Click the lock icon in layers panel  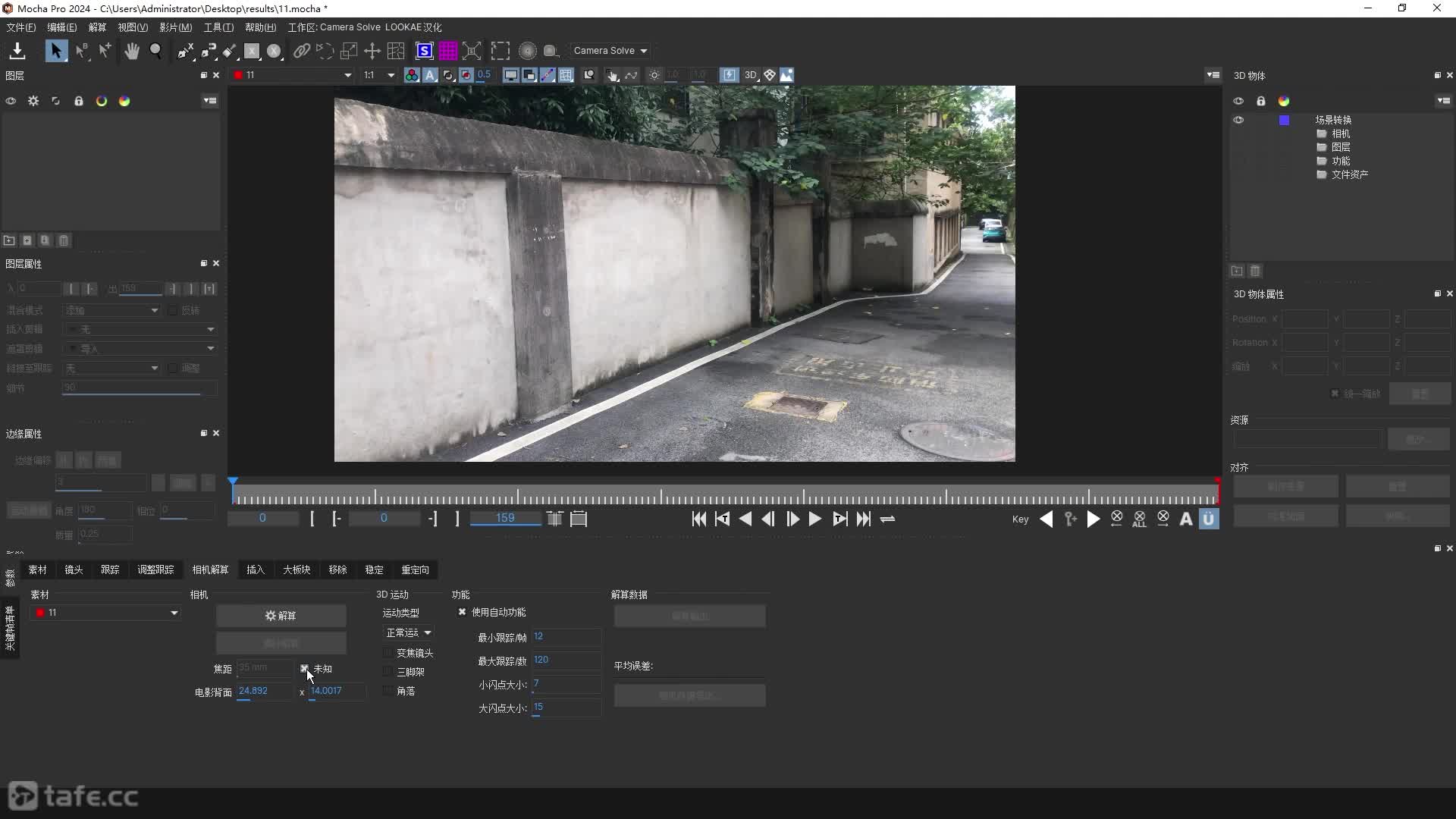(x=79, y=101)
